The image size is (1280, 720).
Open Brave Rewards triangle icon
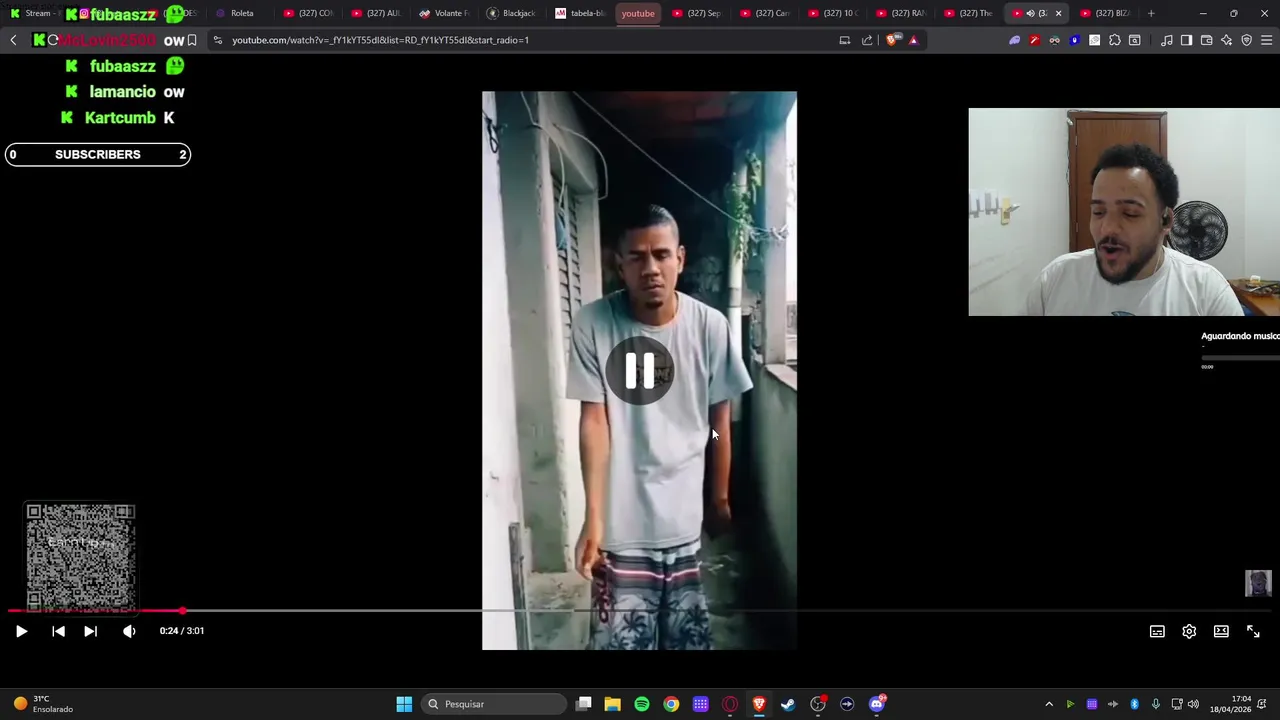[x=913, y=40]
